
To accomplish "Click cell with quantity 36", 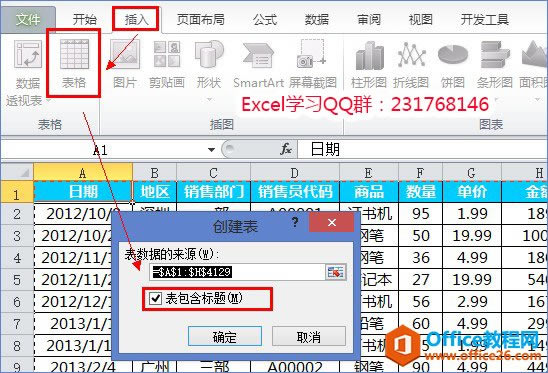I will tap(420, 258).
